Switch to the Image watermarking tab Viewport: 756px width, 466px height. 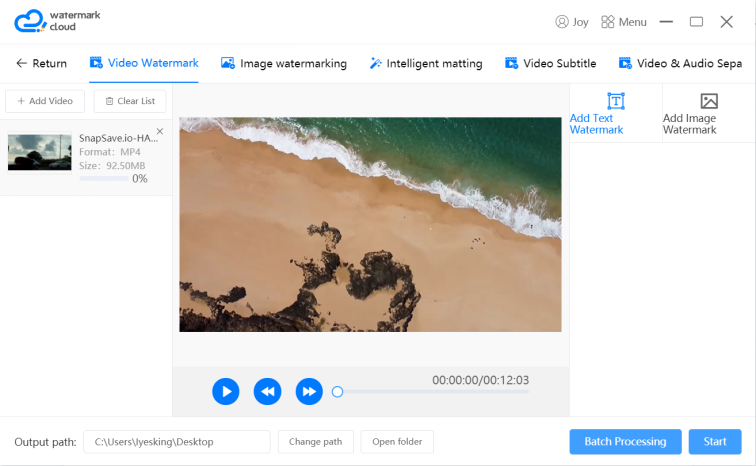(x=284, y=63)
